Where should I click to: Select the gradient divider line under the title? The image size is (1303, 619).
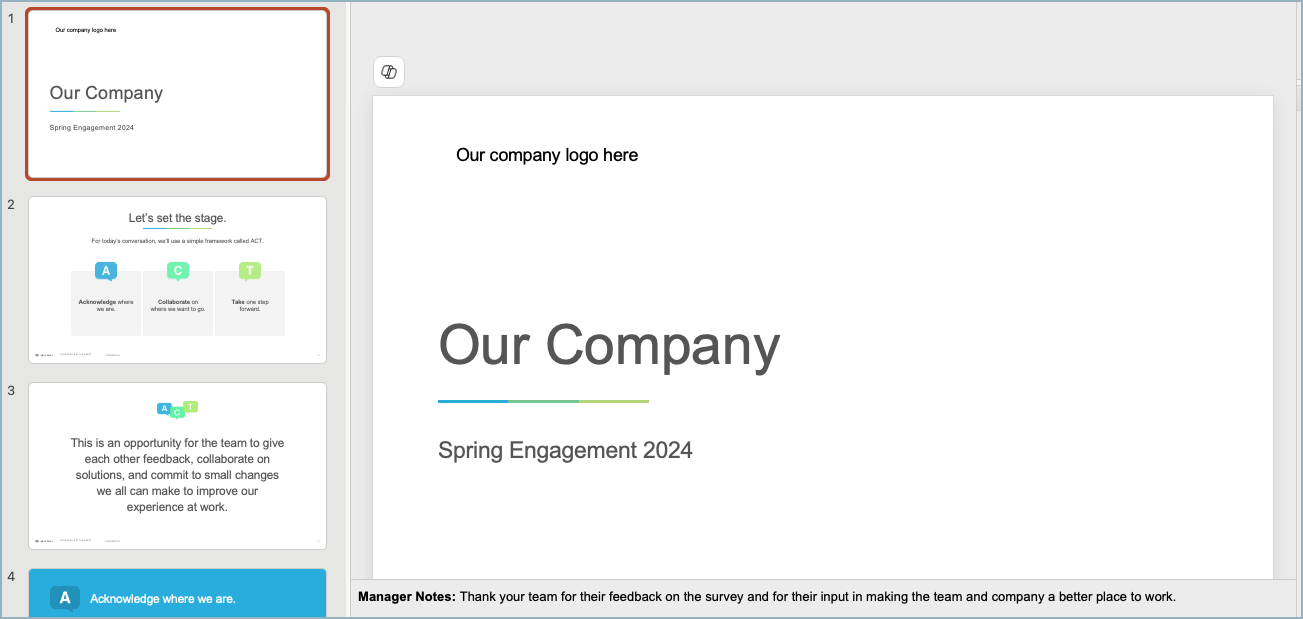[542, 400]
